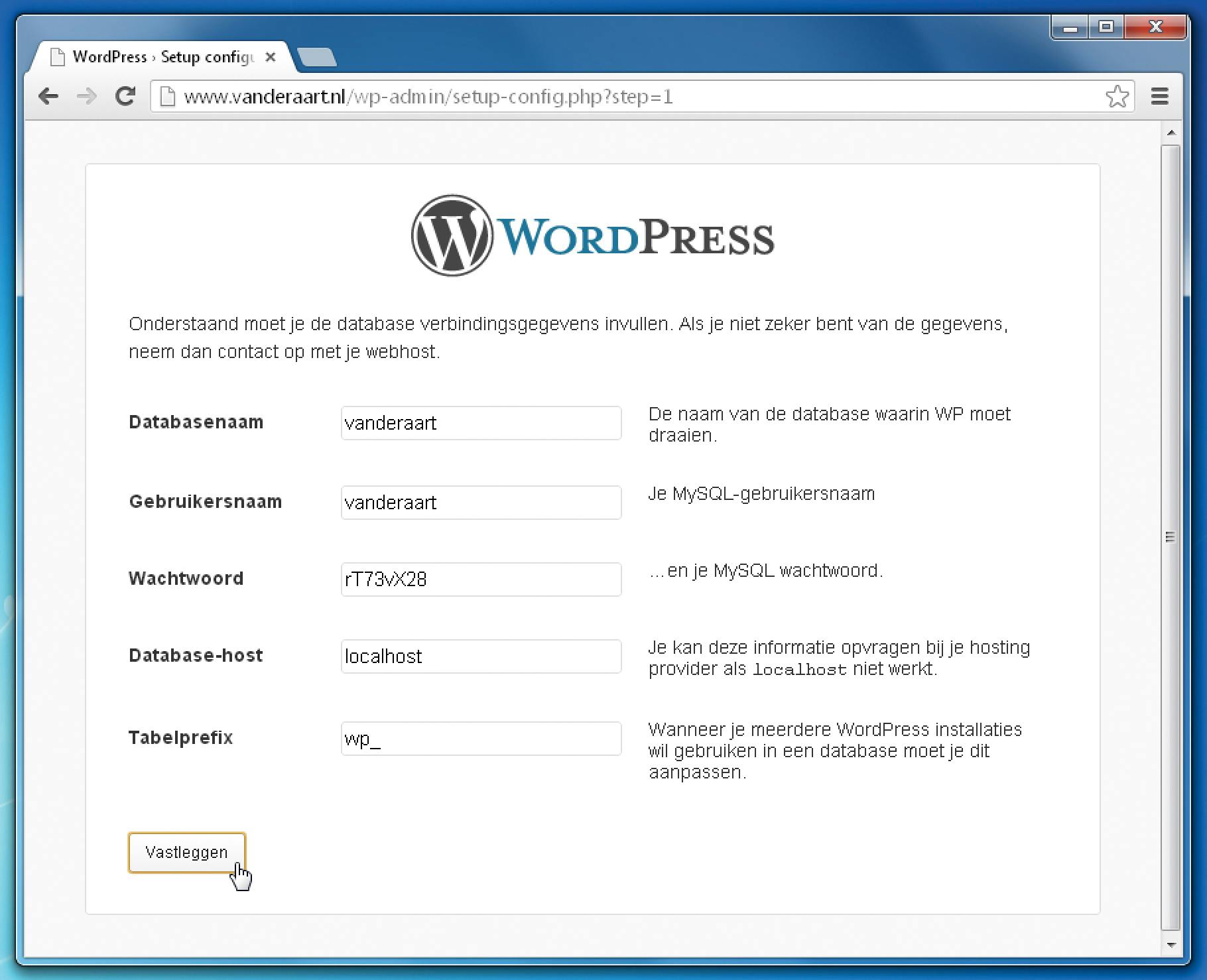Select the Database-host input field
1207x980 pixels.
point(481,656)
